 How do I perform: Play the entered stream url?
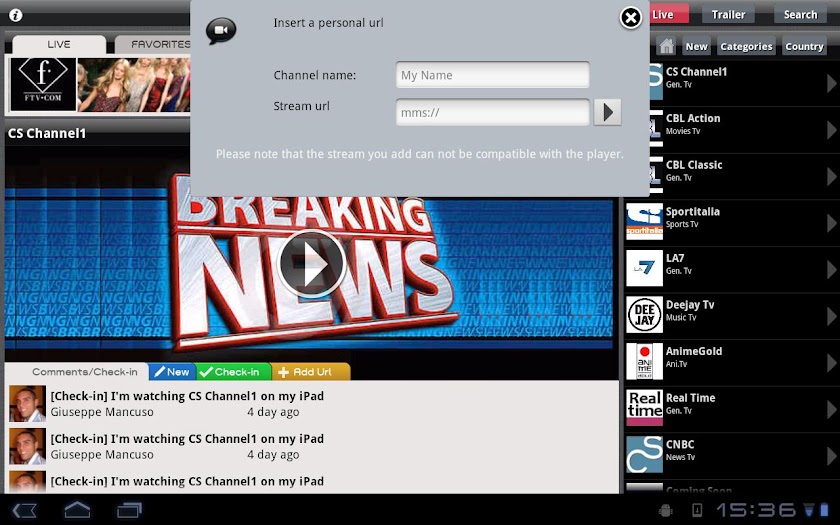pyautogui.click(x=608, y=112)
